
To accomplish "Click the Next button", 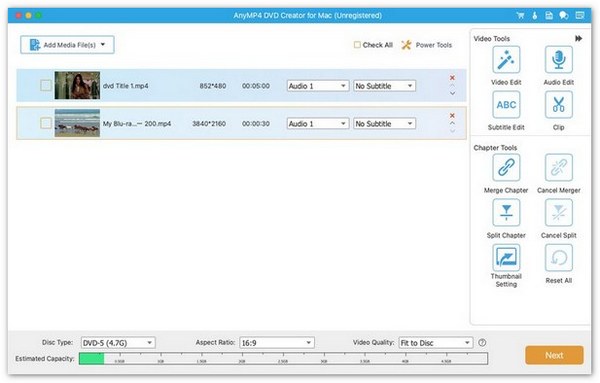I will tap(554, 355).
